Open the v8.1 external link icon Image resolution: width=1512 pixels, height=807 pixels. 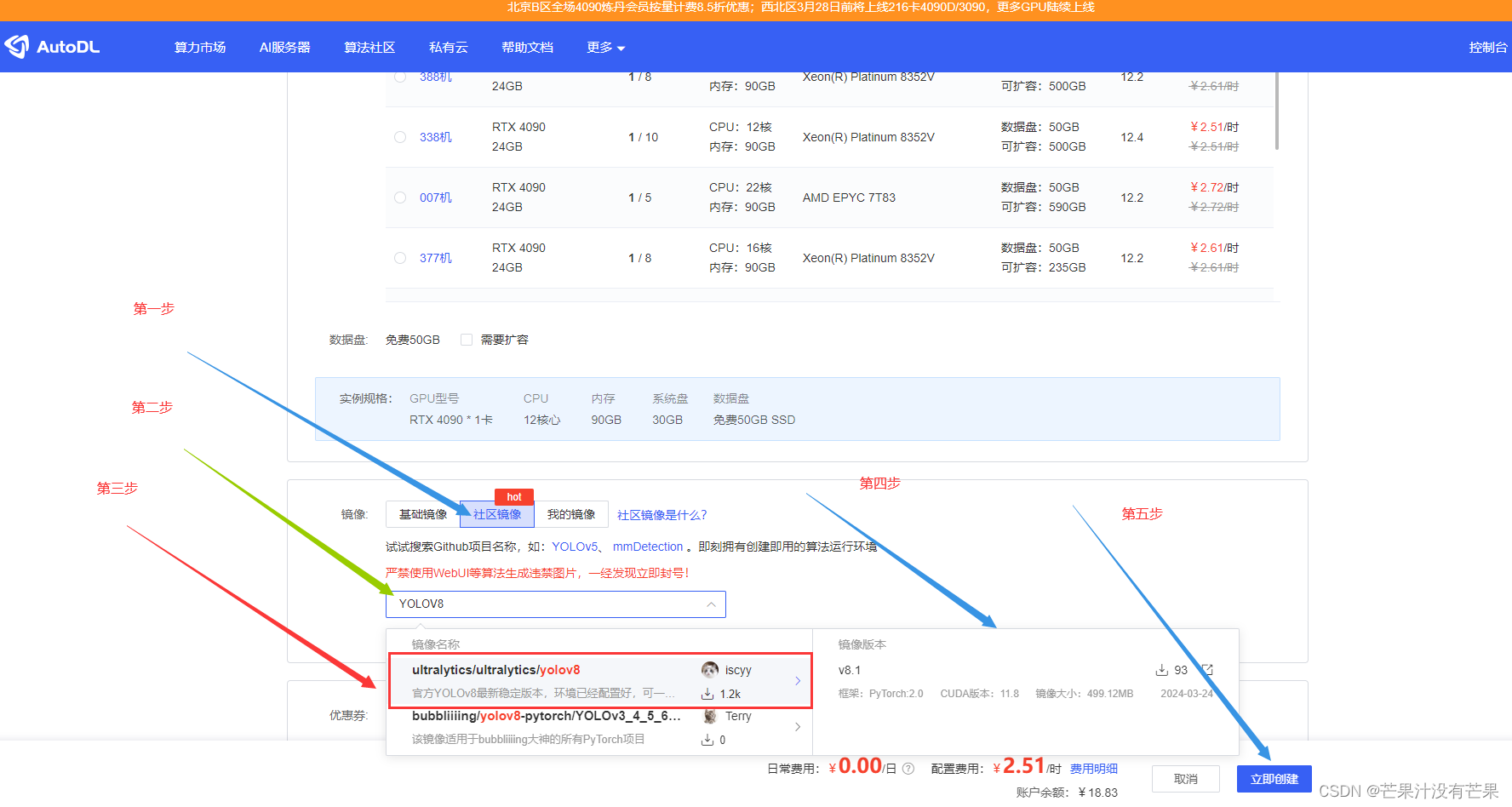pos(1206,670)
